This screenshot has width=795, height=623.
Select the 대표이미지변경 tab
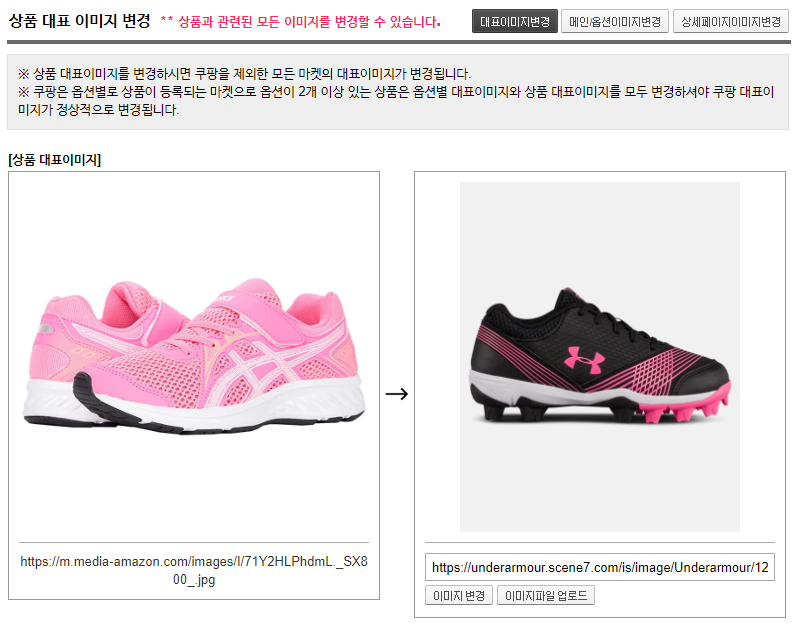[x=515, y=22]
